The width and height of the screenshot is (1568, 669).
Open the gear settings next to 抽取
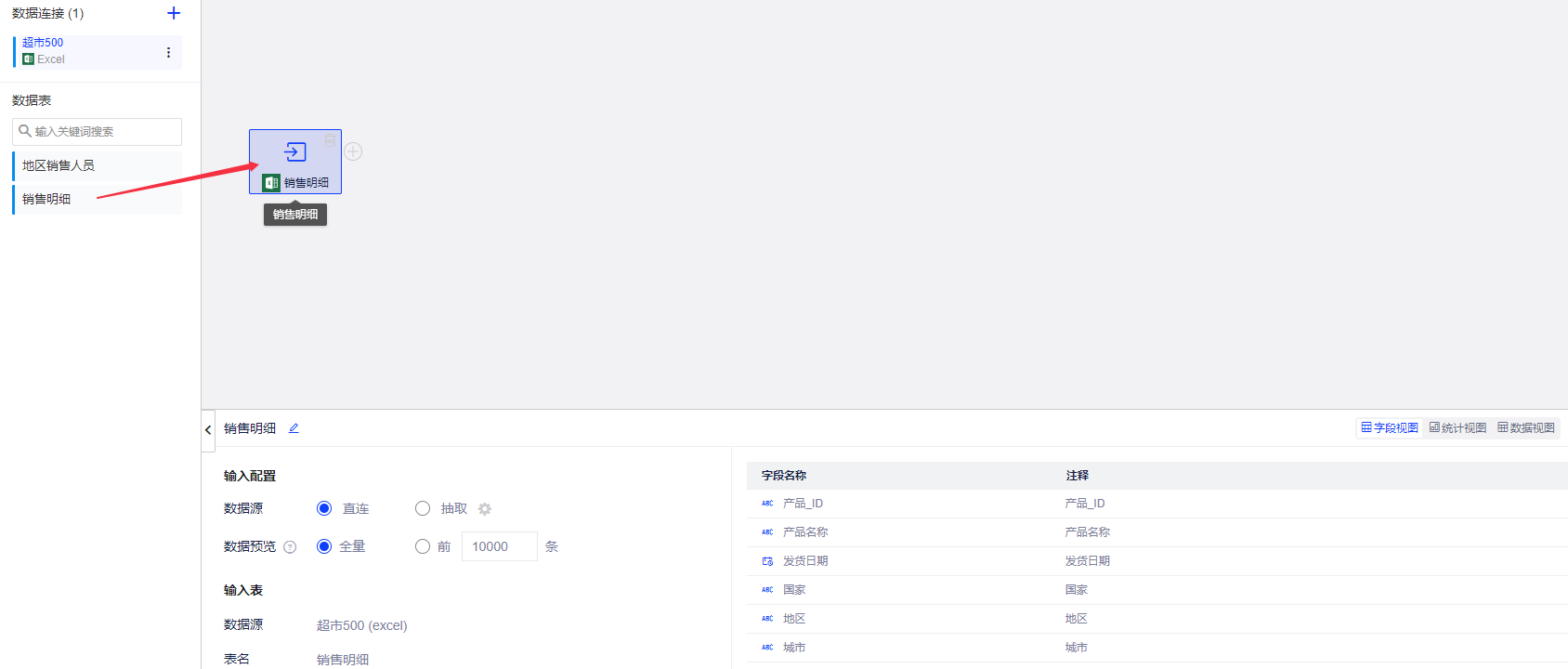click(x=485, y=509)
